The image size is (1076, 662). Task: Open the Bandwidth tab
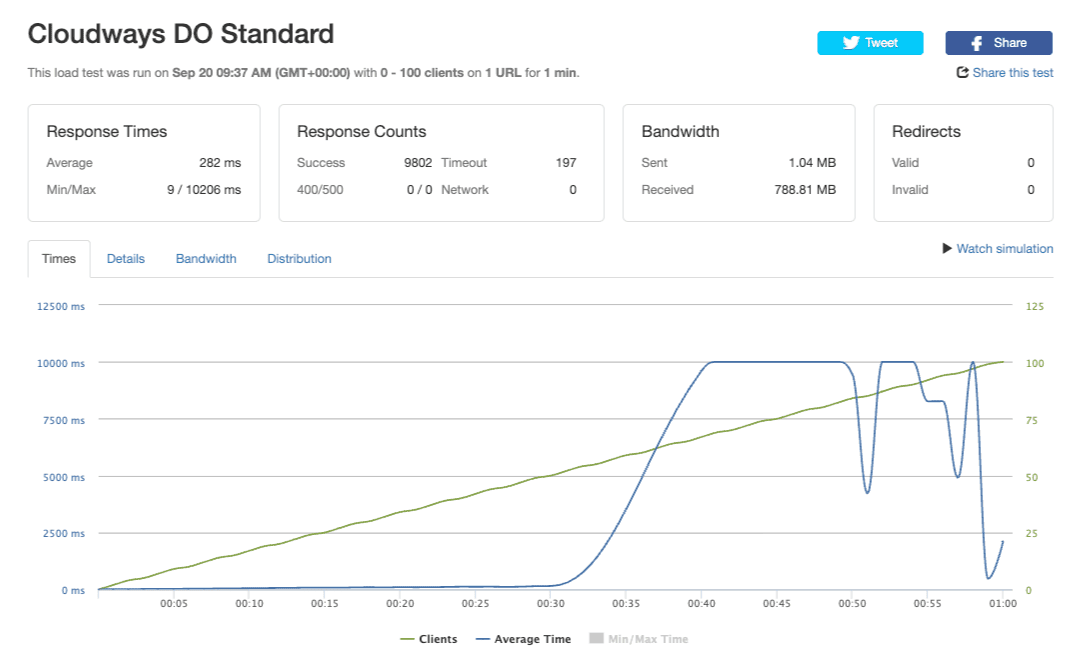(x=206, y=259)
